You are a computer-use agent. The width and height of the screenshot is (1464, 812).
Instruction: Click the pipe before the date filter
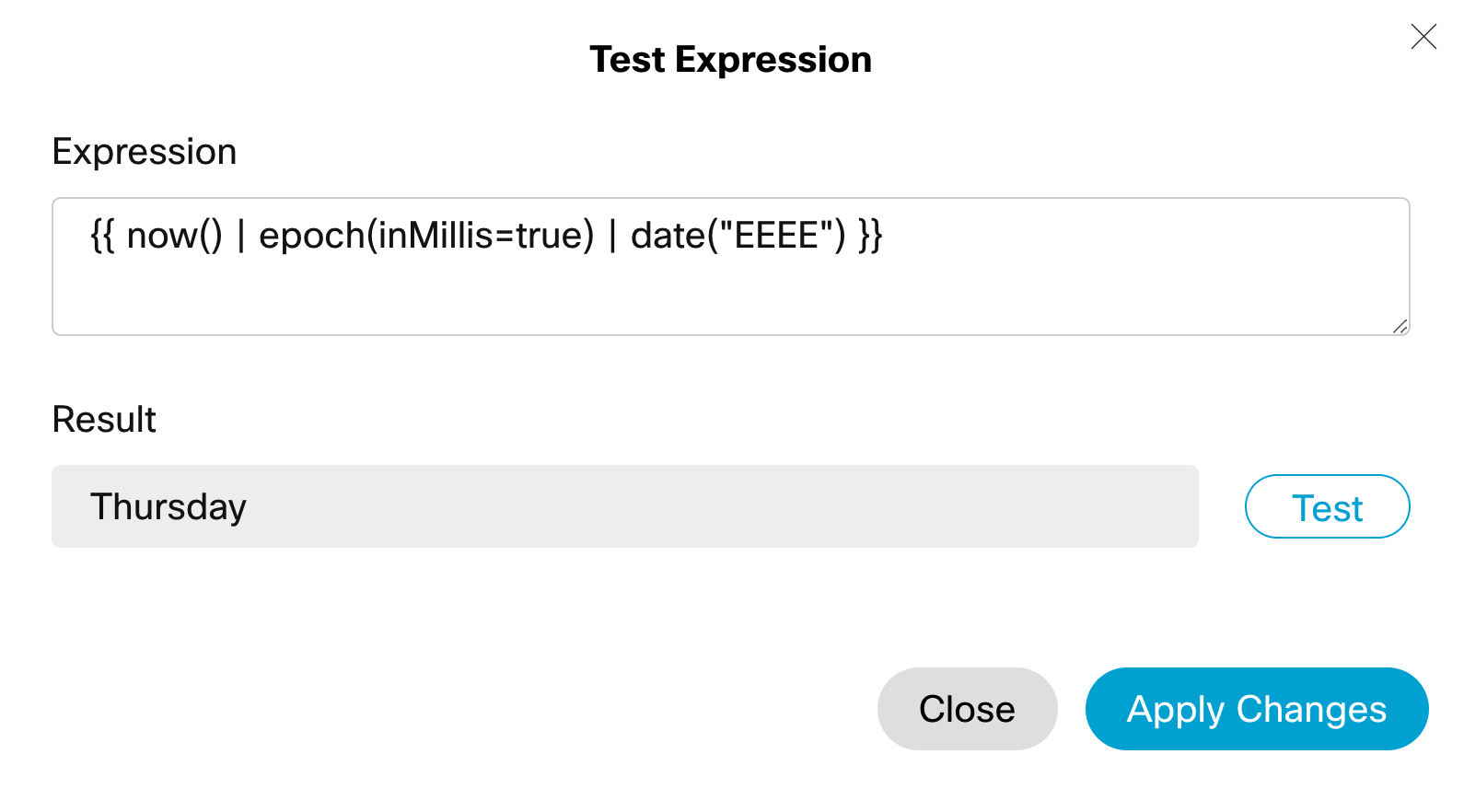tap(612, 236)
